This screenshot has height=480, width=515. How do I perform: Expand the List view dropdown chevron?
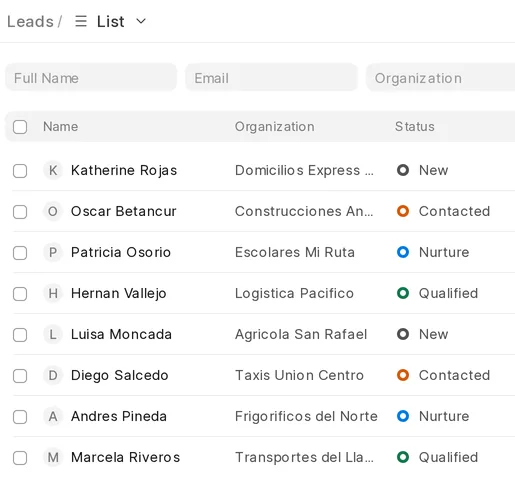141,21
